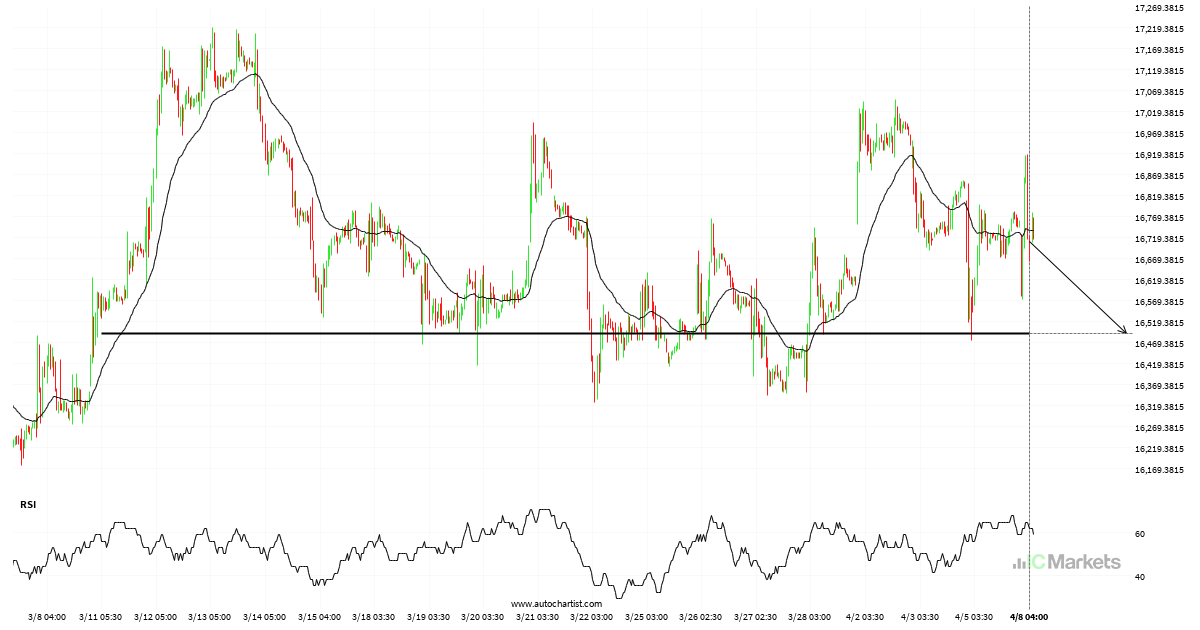Select the 16,419.3815 price axis value
The width and height of the screenshot is (1200, 630).
tap(1160, 365)
